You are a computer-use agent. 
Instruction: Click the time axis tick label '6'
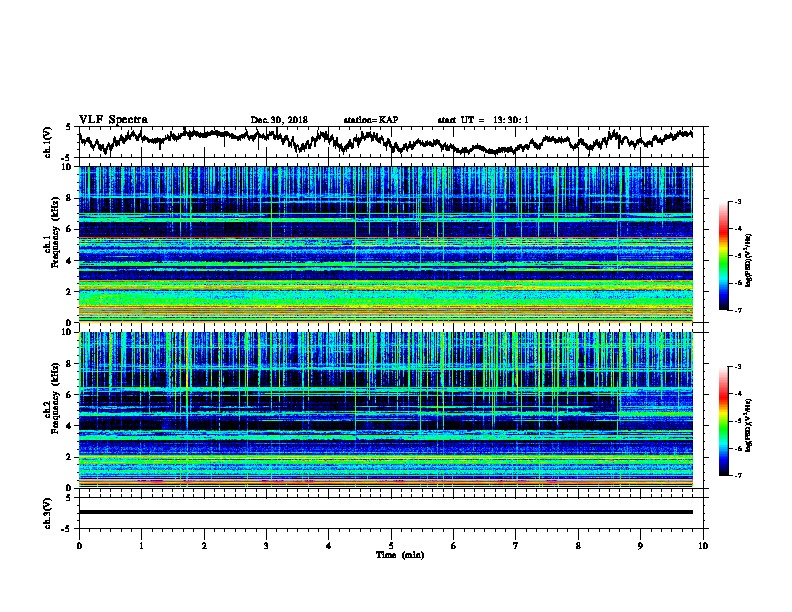click(x=454, y=546)
